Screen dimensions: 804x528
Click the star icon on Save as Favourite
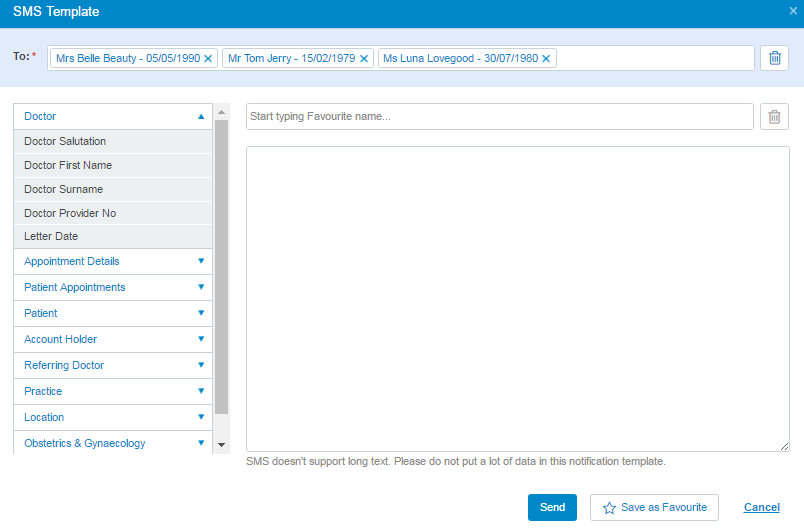point(609,507)
